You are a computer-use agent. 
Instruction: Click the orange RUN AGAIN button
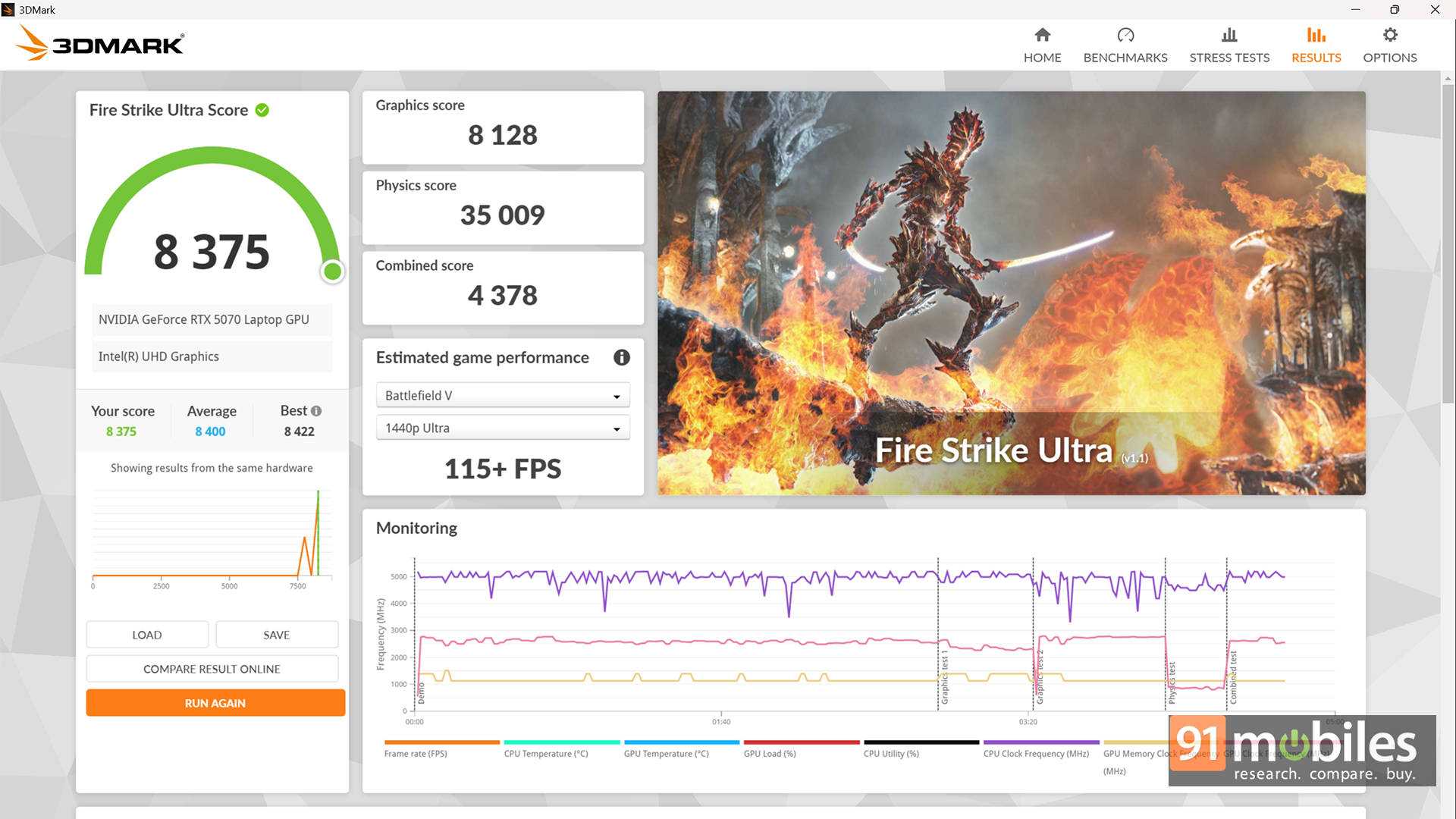pos(215,703)
